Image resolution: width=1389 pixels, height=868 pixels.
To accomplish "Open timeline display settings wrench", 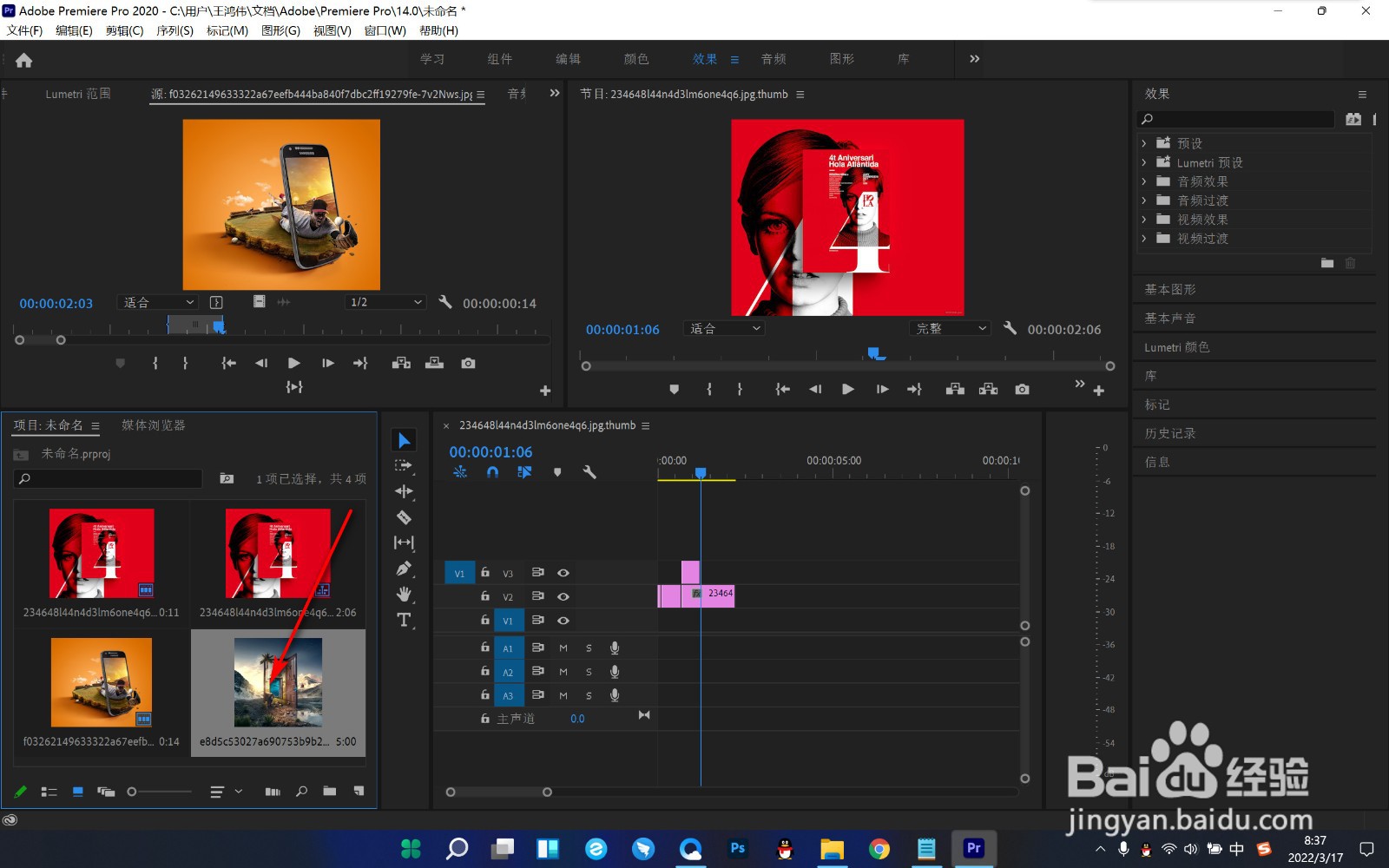I will coord(589,472).
